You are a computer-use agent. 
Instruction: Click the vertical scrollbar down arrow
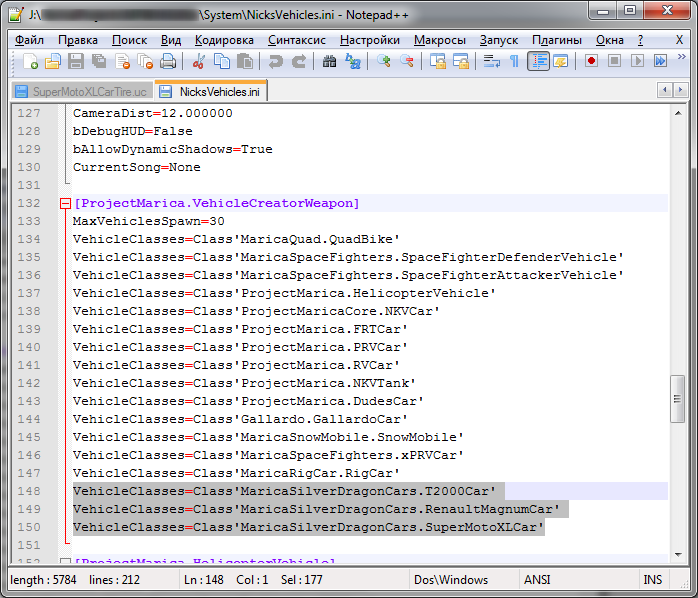678,554
